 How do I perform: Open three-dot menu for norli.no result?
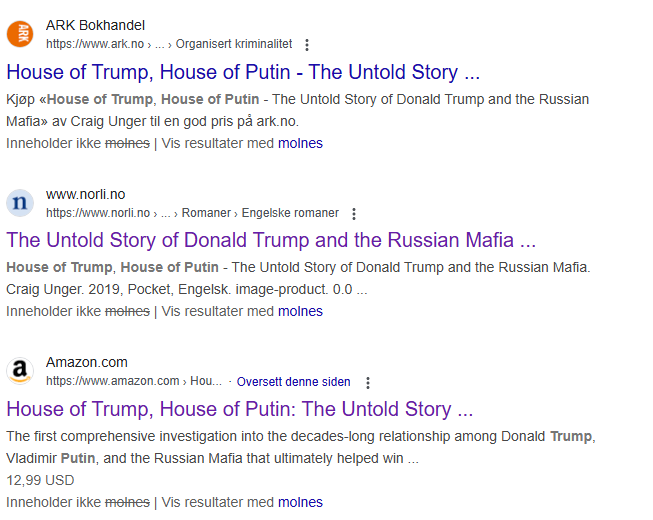coord(354,214)
